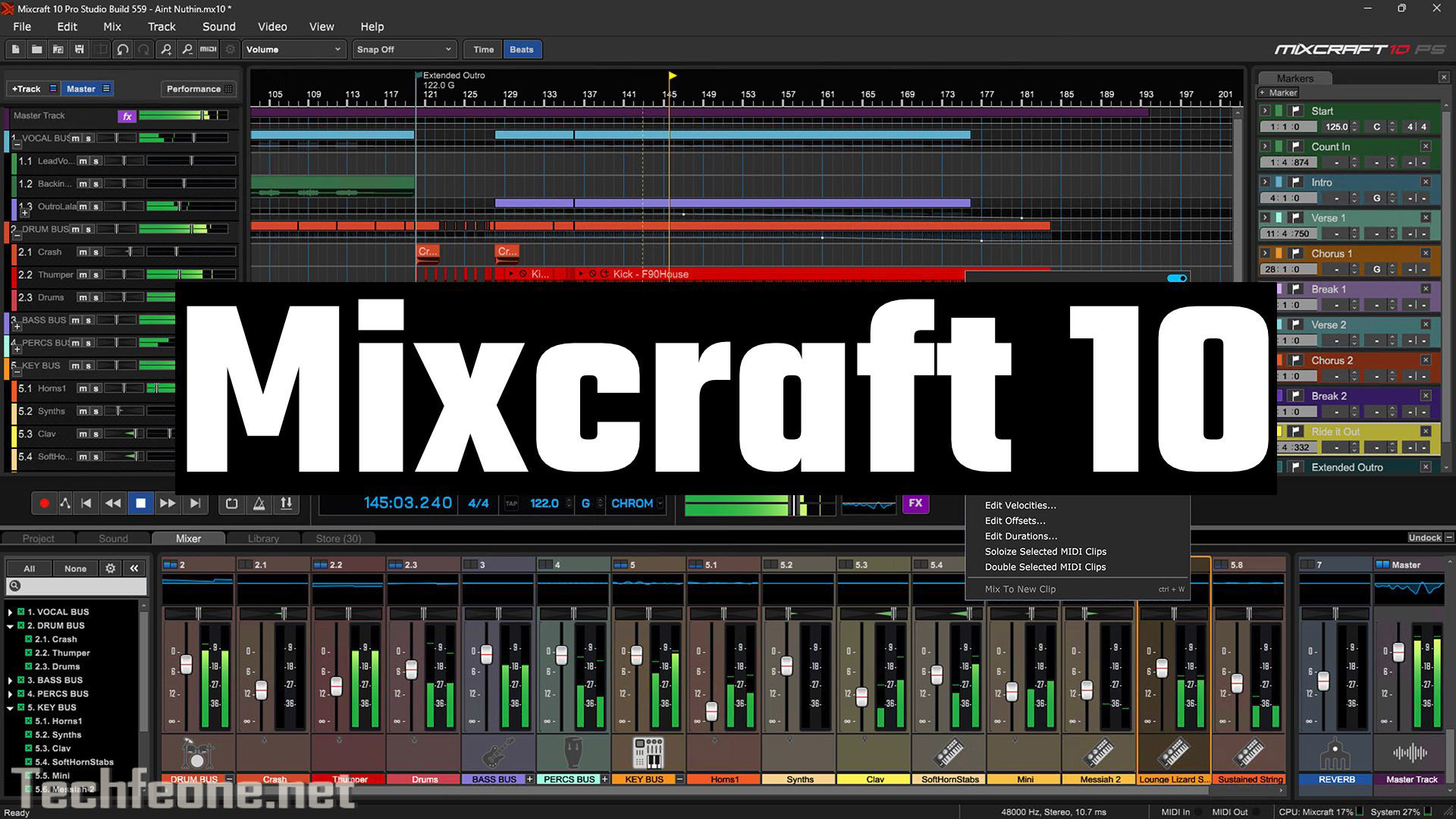Click the save project floppy icon
Image resolution: width=1456 pixels, height=819 pixels.
click(79, 49)
